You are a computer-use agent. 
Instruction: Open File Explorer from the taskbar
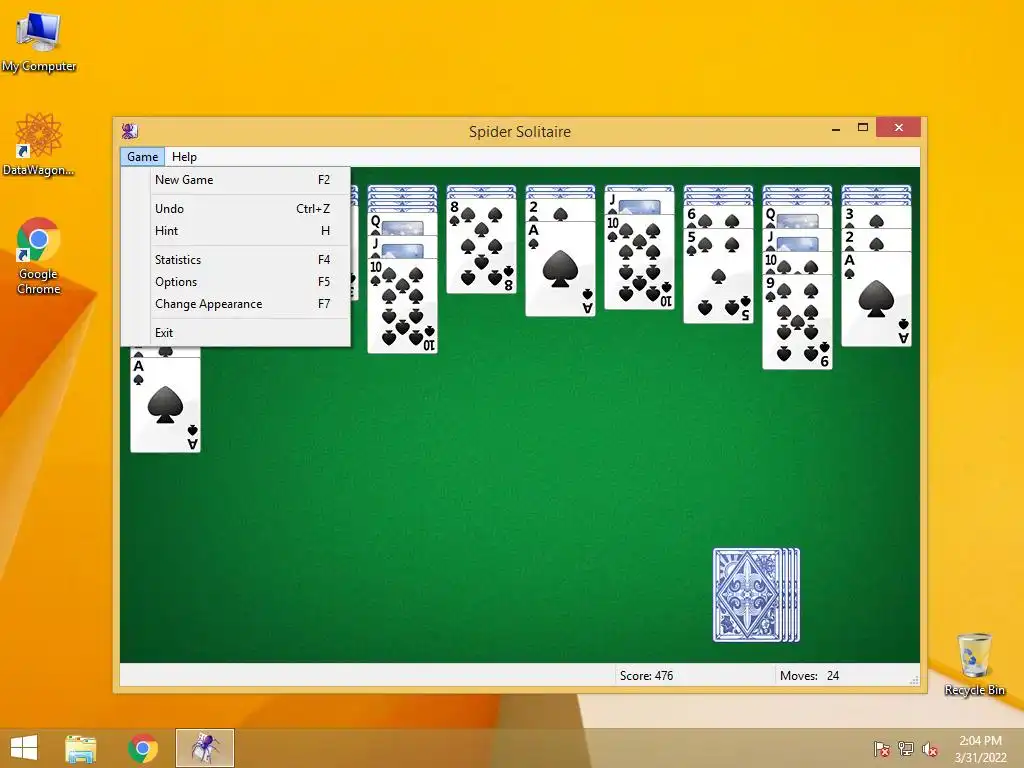click(81, 748)
